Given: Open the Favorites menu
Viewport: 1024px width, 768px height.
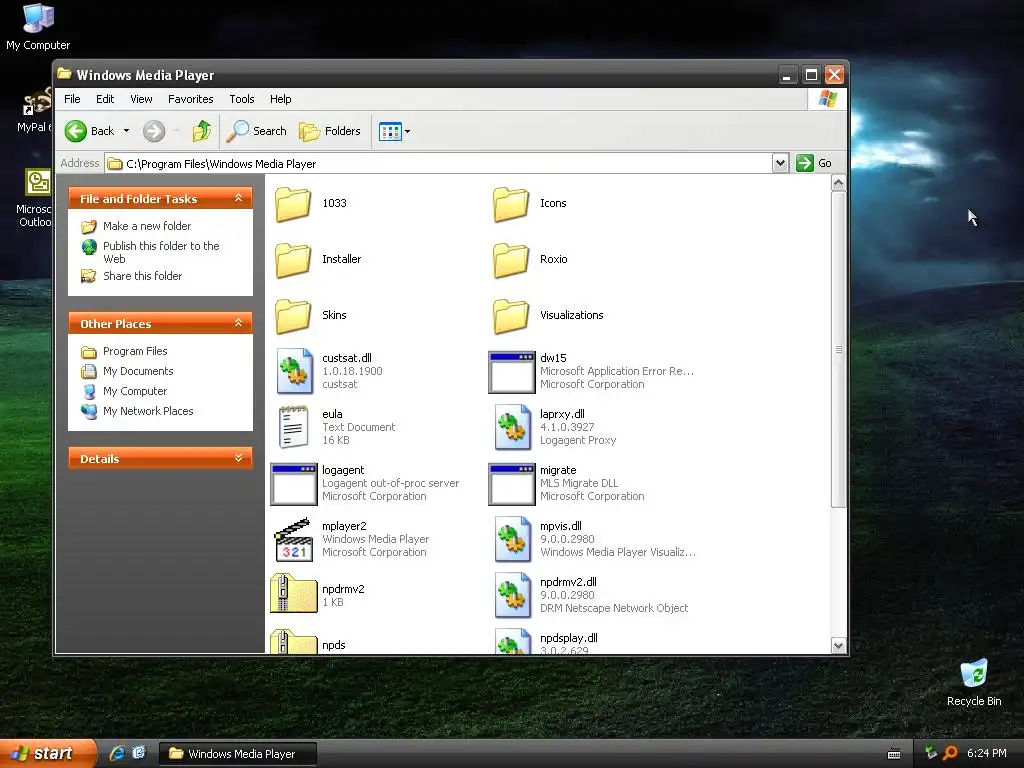Looking at the screenshot, I should (191, 99).
